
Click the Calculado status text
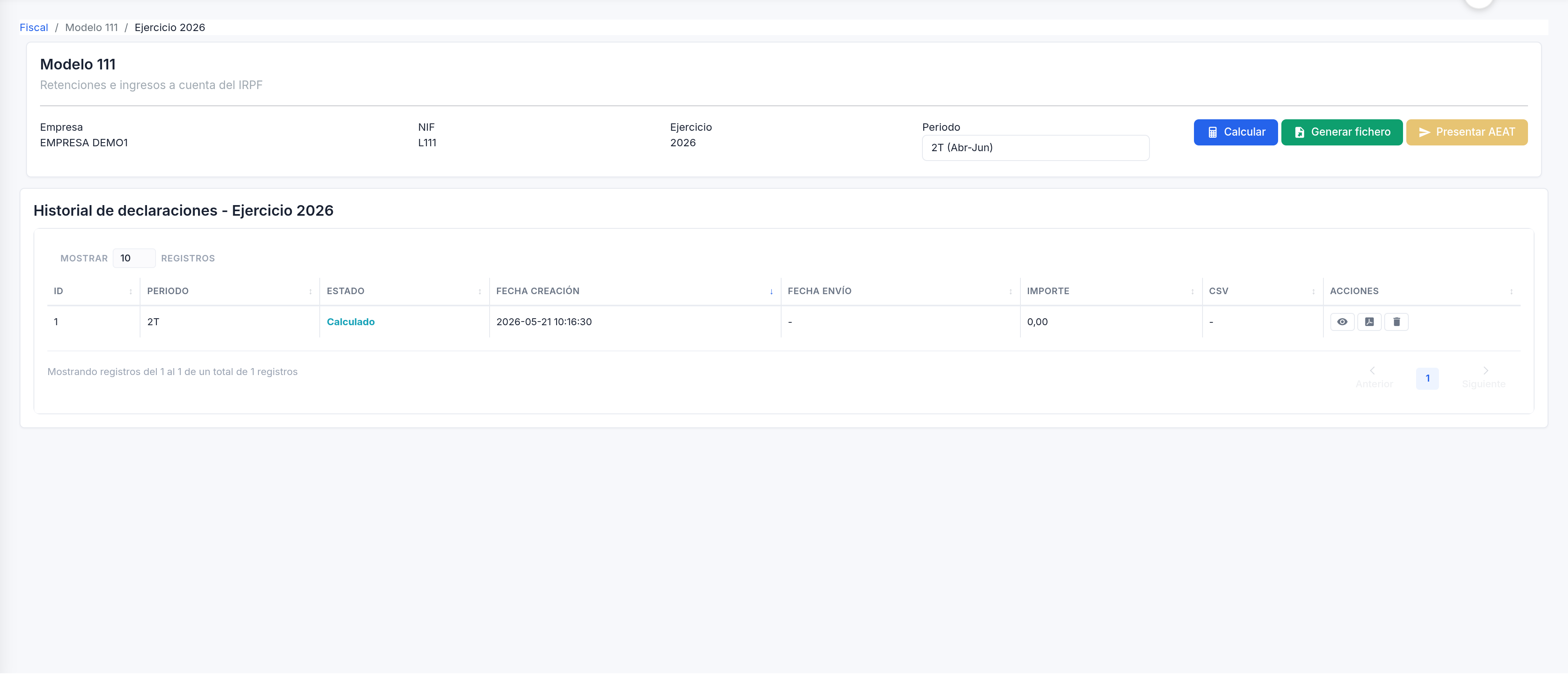pyautogui.click(x=351, y=322)
